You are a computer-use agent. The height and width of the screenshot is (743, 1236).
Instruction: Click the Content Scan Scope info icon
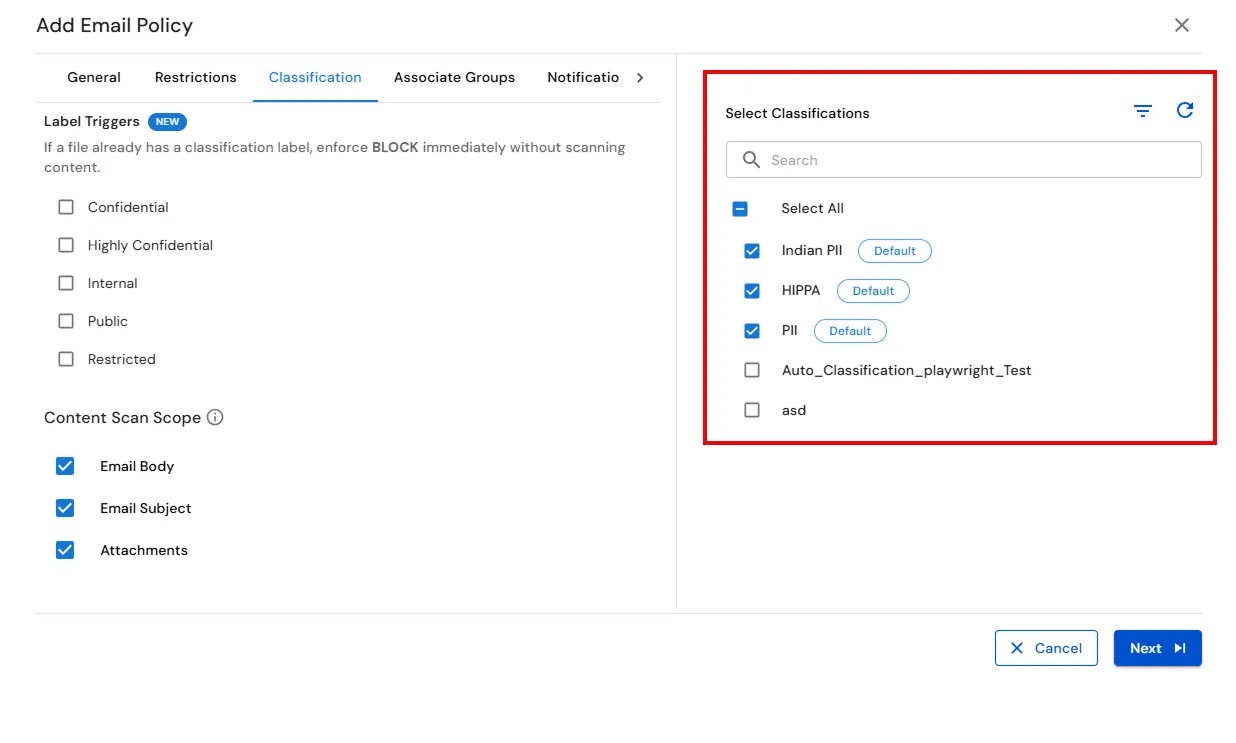[x=215, y=417]
